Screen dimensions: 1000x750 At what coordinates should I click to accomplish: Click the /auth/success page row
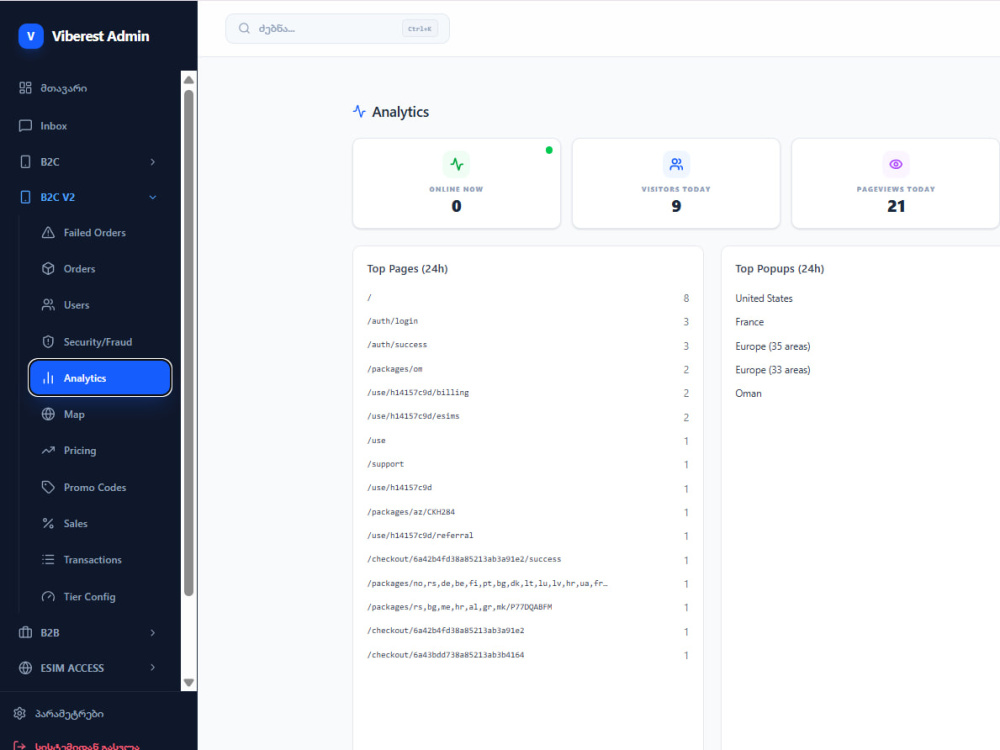pyautogui.click(x=527, y=345)
